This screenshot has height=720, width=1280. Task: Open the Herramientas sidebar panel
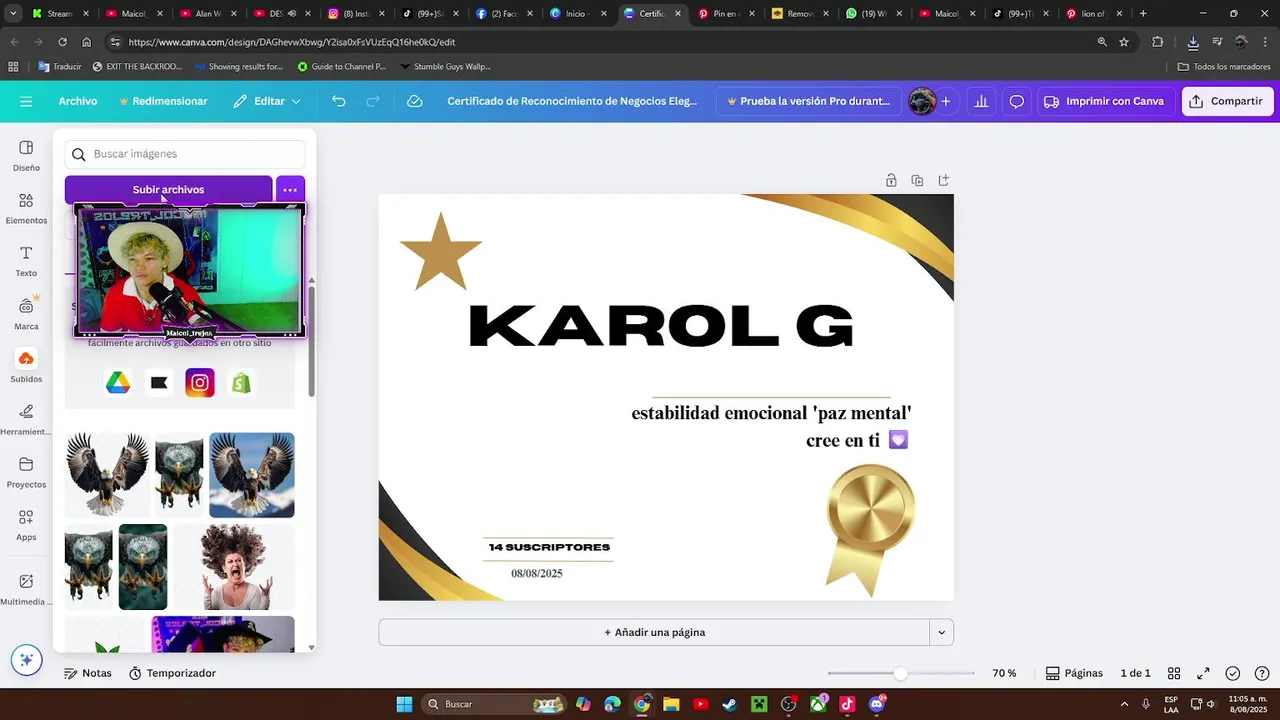[26, 419]
